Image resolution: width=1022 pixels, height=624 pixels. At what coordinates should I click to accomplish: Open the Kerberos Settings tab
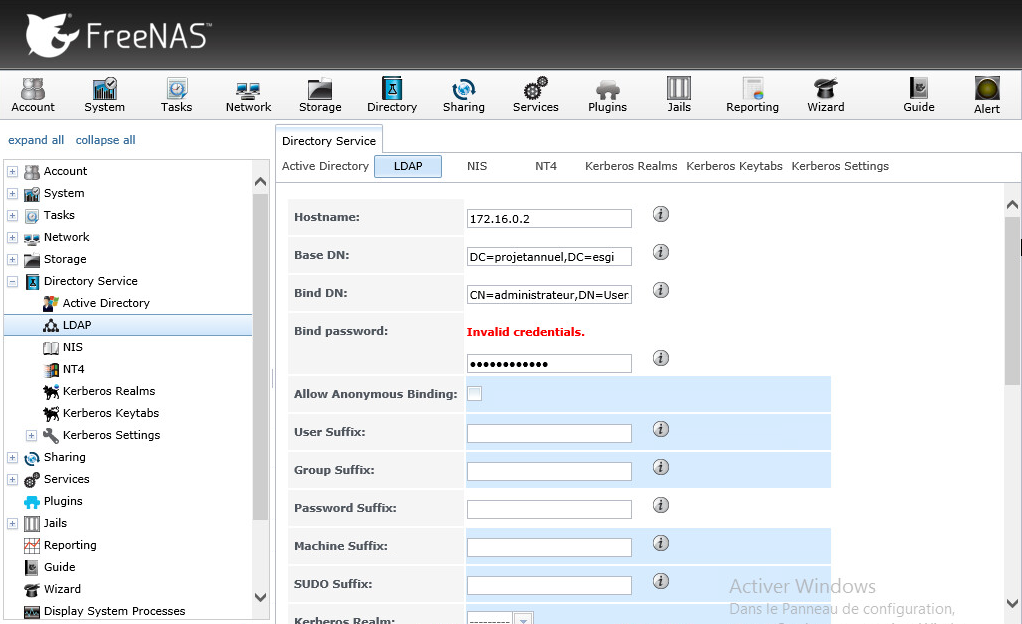[840, 166]
